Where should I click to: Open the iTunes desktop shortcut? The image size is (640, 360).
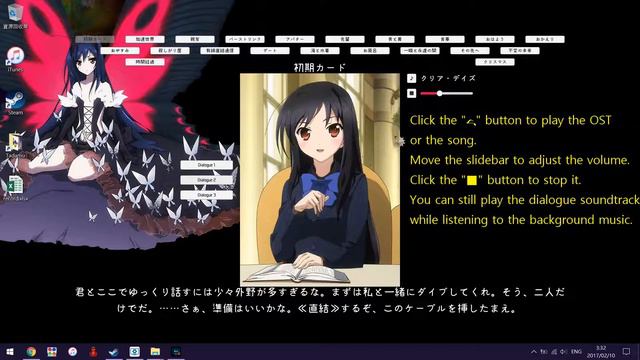pos(15,60)
